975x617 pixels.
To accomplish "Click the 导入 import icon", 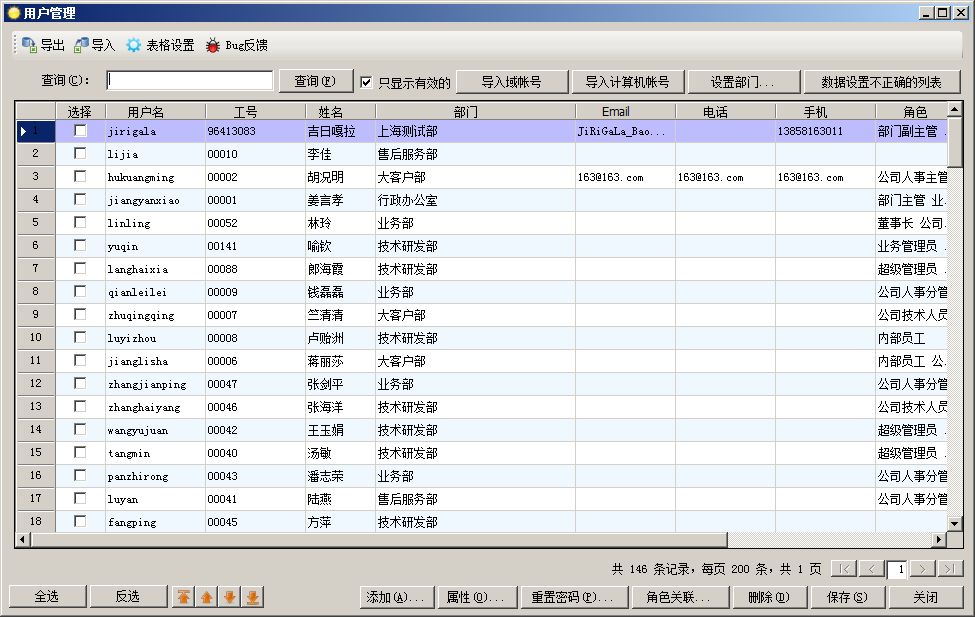I will pos(81,45).
